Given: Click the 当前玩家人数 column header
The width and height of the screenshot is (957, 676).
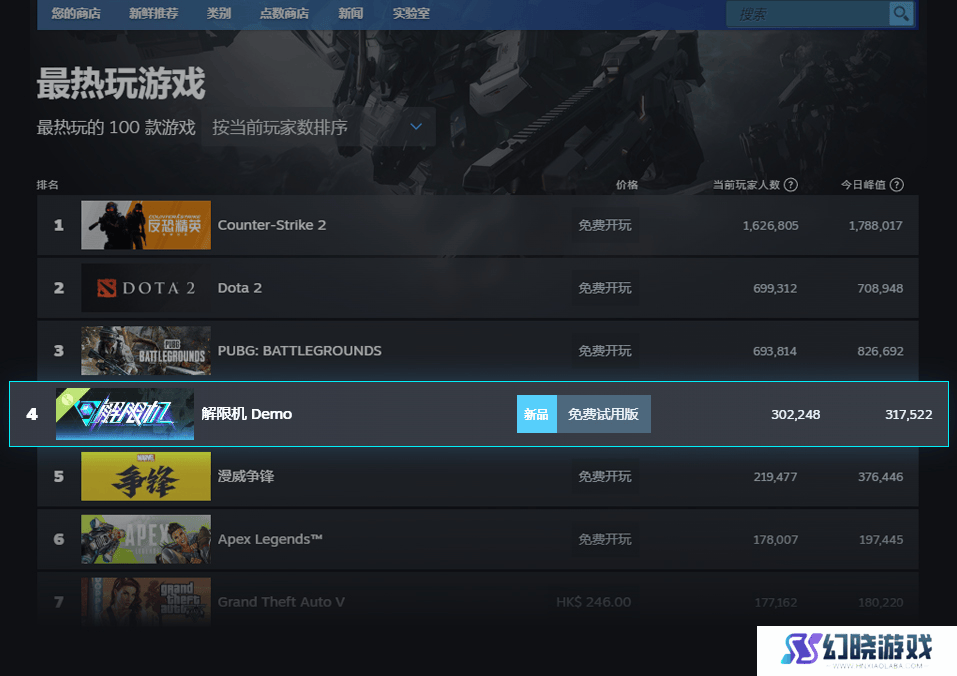Looking at the screenshot, I should click(x=746, y=185).
